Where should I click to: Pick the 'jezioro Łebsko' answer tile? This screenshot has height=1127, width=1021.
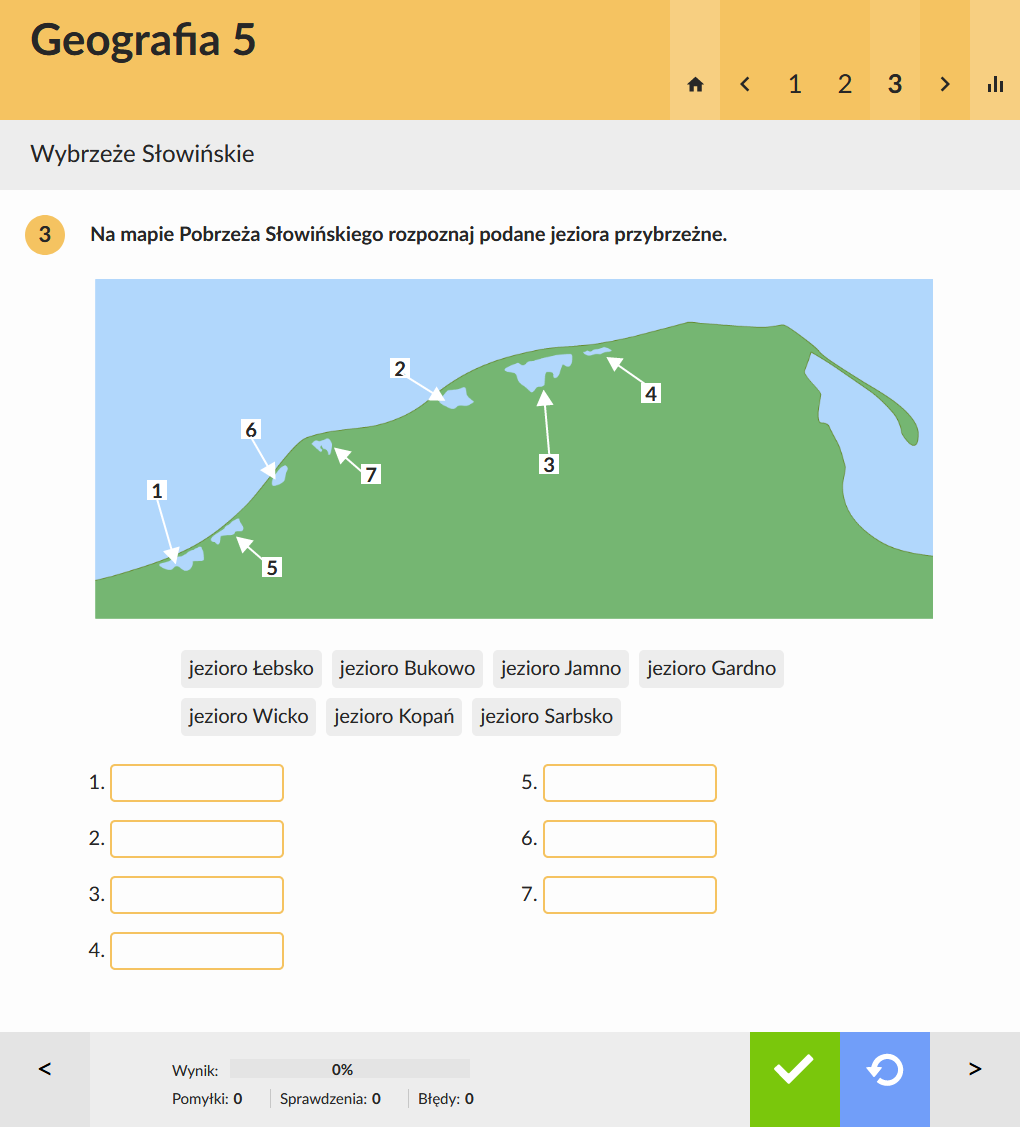pyautogui.click(x=251, y=669)
